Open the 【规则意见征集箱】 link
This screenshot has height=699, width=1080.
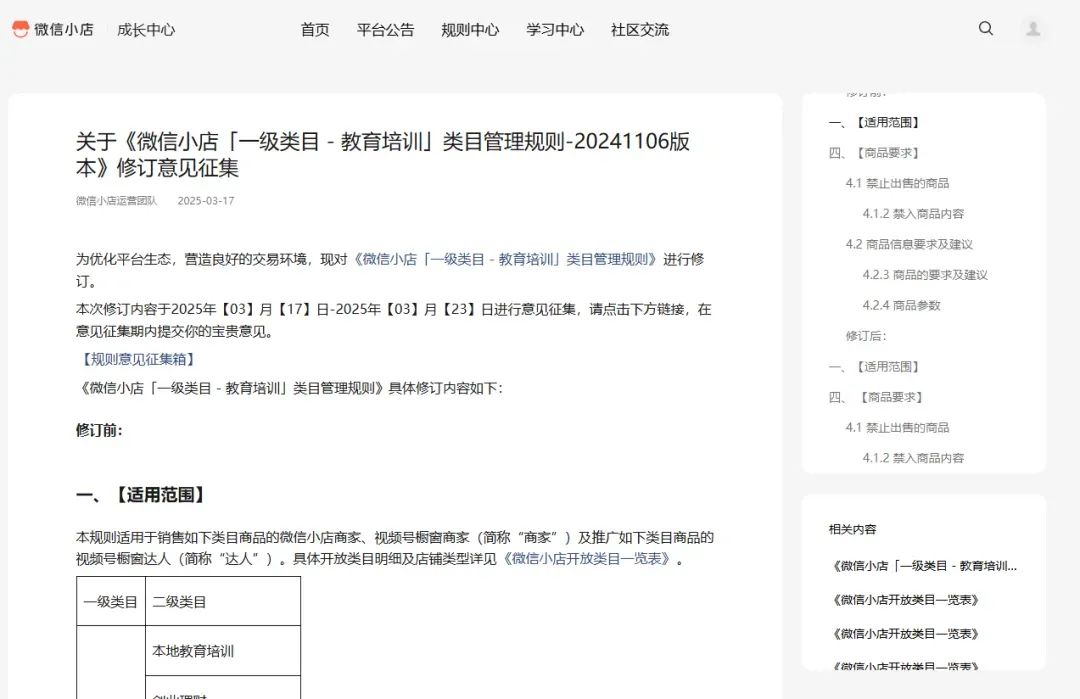click(138, 359)
